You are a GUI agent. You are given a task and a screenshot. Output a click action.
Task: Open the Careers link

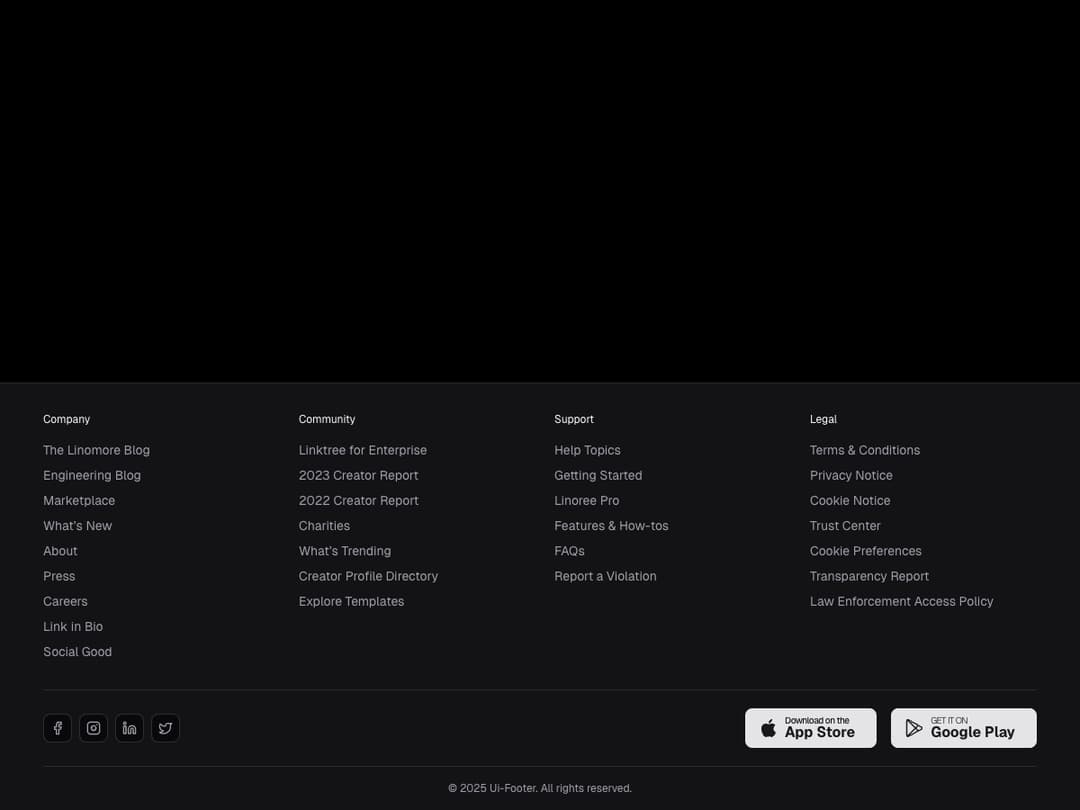(x=65, y=601)
